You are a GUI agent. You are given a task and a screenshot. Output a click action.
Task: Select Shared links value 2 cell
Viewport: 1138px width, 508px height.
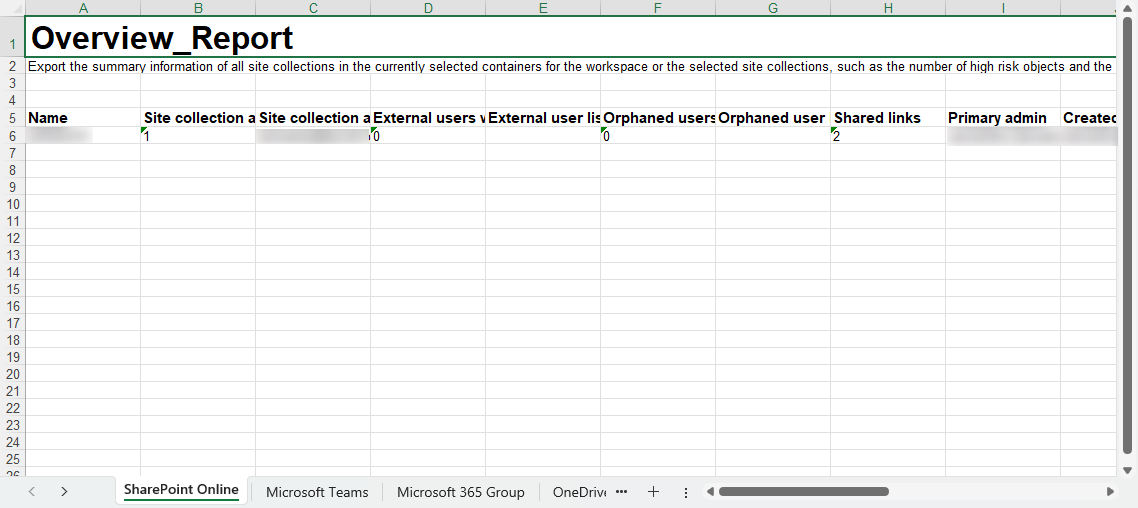(888, 135)
